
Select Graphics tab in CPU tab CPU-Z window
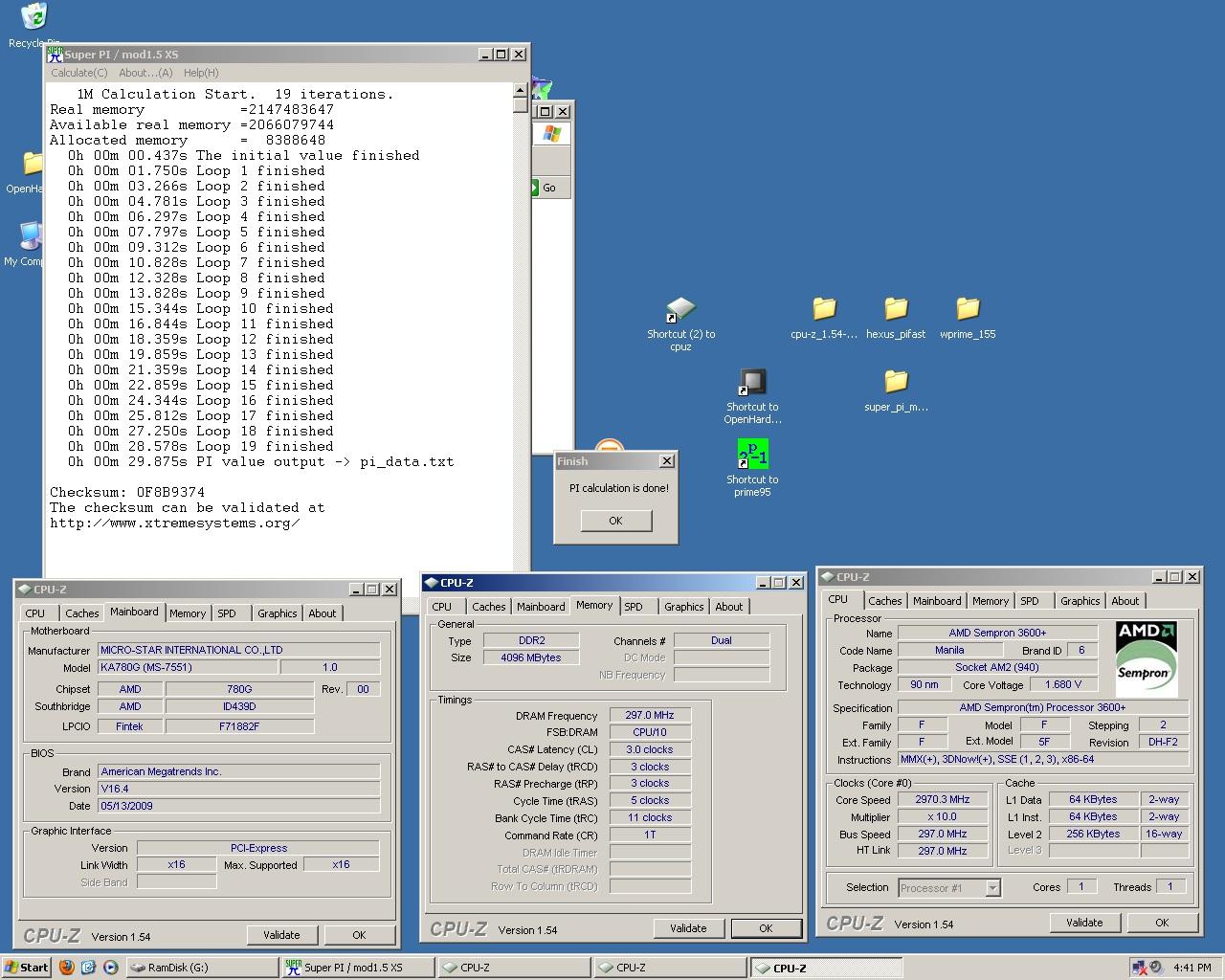tap(1080, 601)
